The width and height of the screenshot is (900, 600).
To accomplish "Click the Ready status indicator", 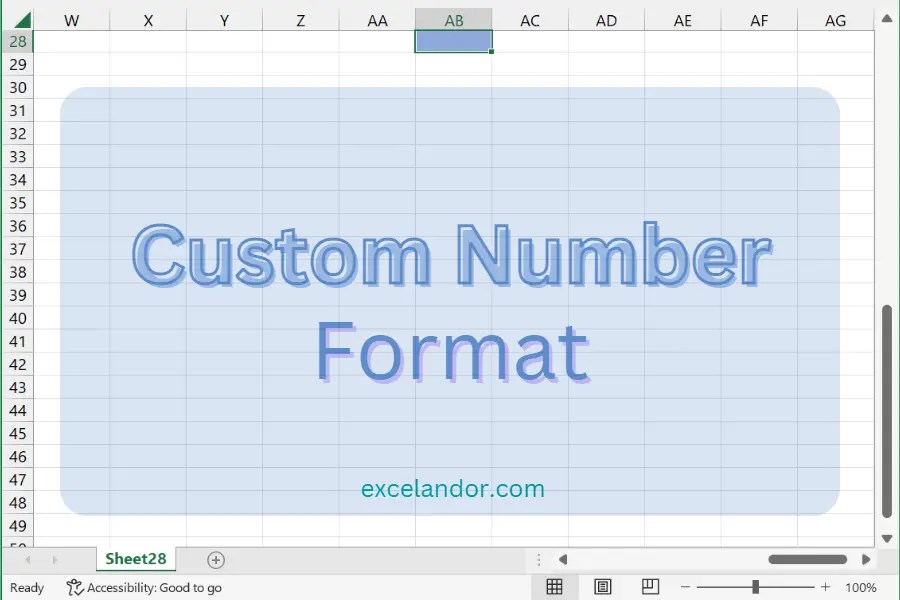I will (x=27, y=588).
